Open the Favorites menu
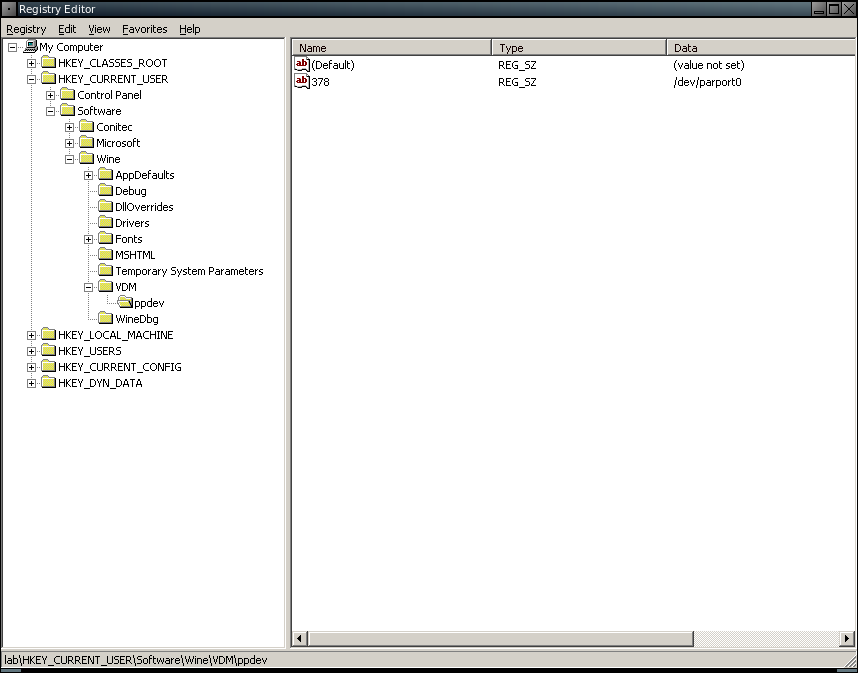The height and width of the screenshot is (673, 858). pos(145,29)
